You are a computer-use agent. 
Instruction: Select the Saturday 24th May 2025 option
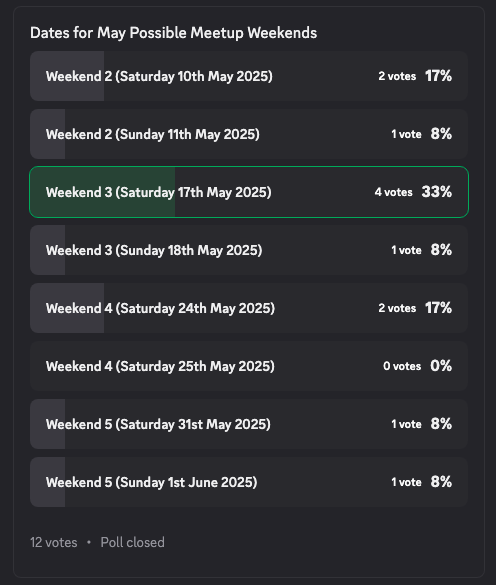tap(249, 308)
